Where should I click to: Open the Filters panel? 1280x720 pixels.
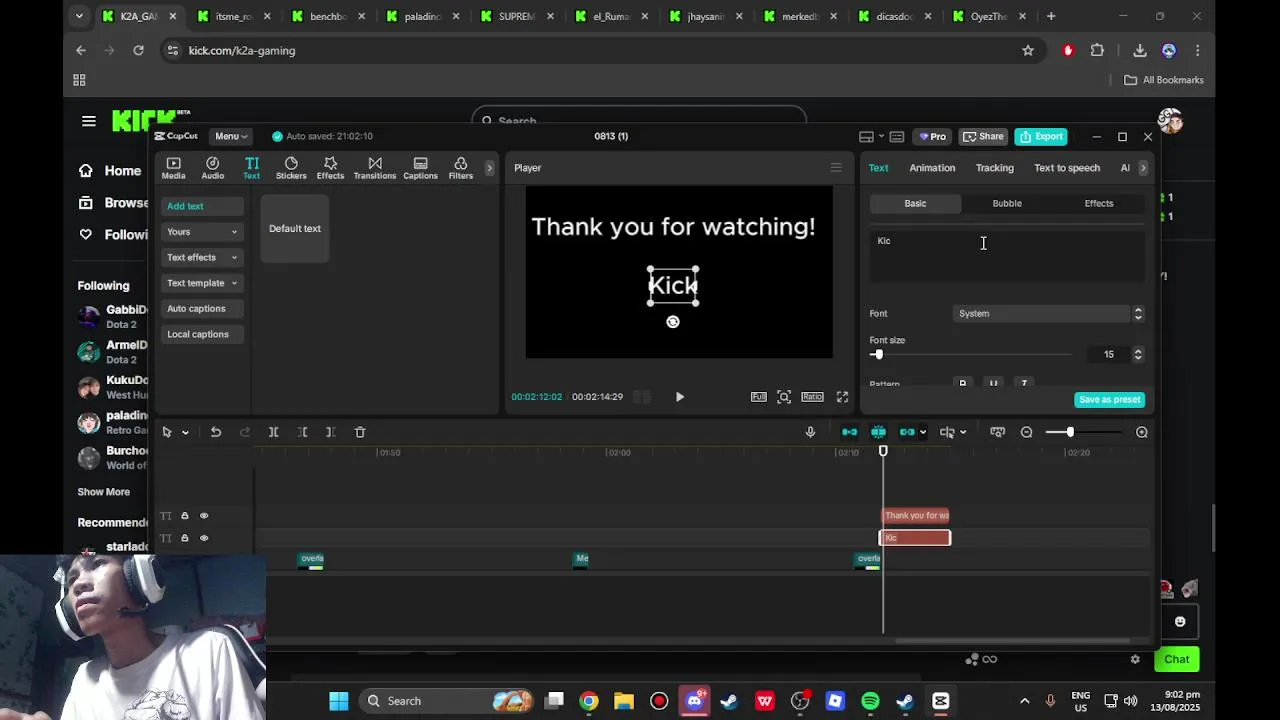point(460,168)
